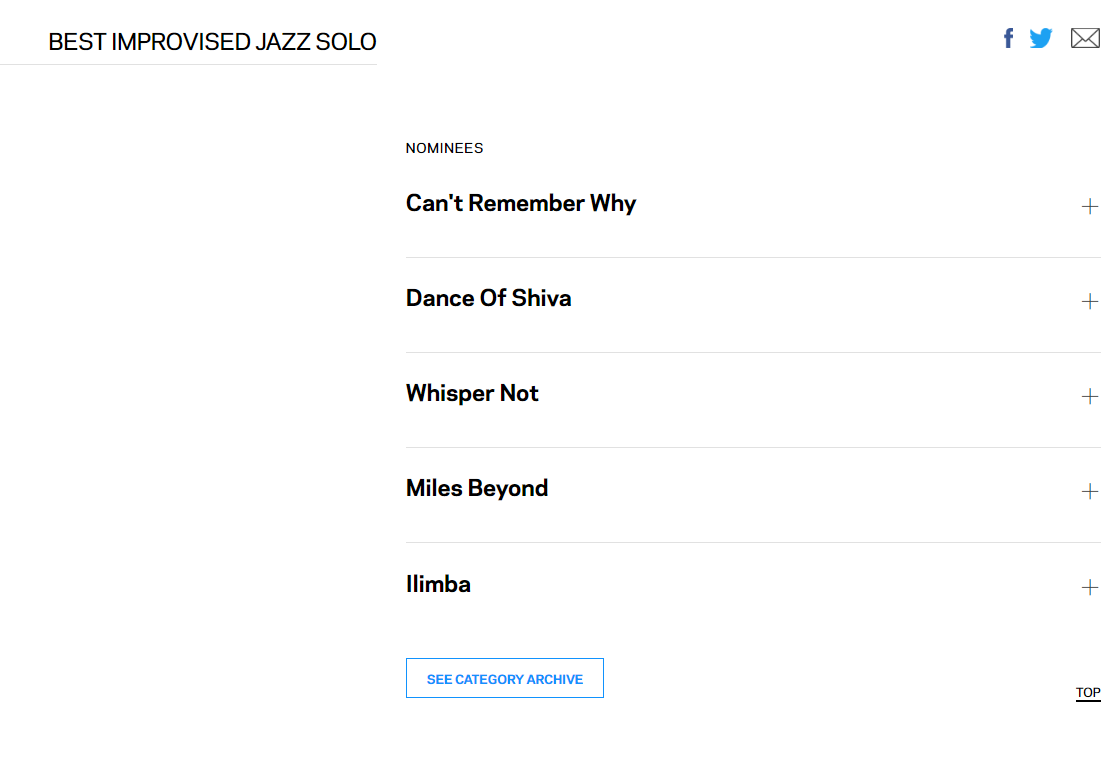The height and width of the screenshot is (764, 1120).
Task: Select the Can't Remember Why nominee title
Action: (521, 204)
